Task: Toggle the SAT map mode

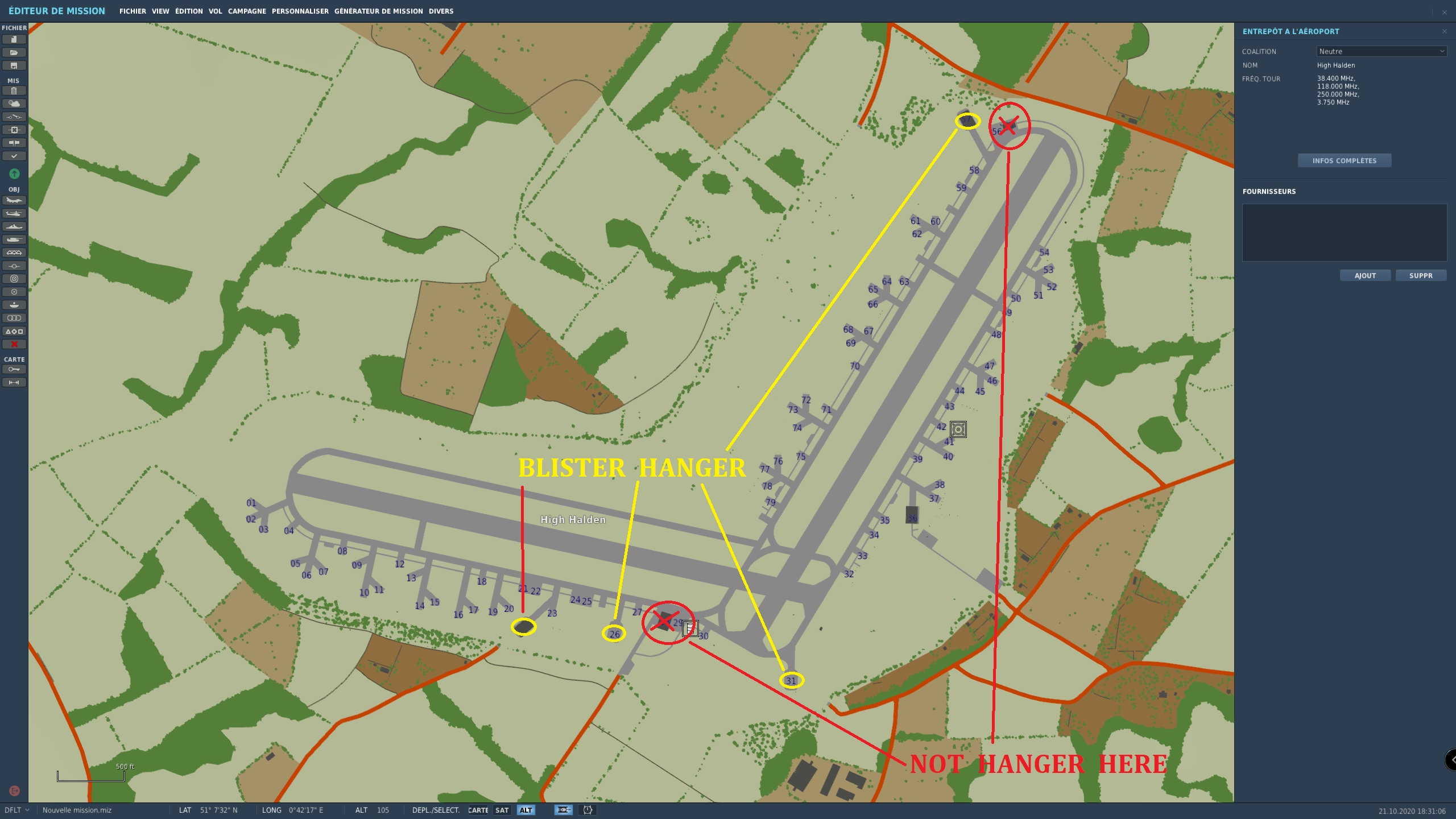Action: click(502, 810)
